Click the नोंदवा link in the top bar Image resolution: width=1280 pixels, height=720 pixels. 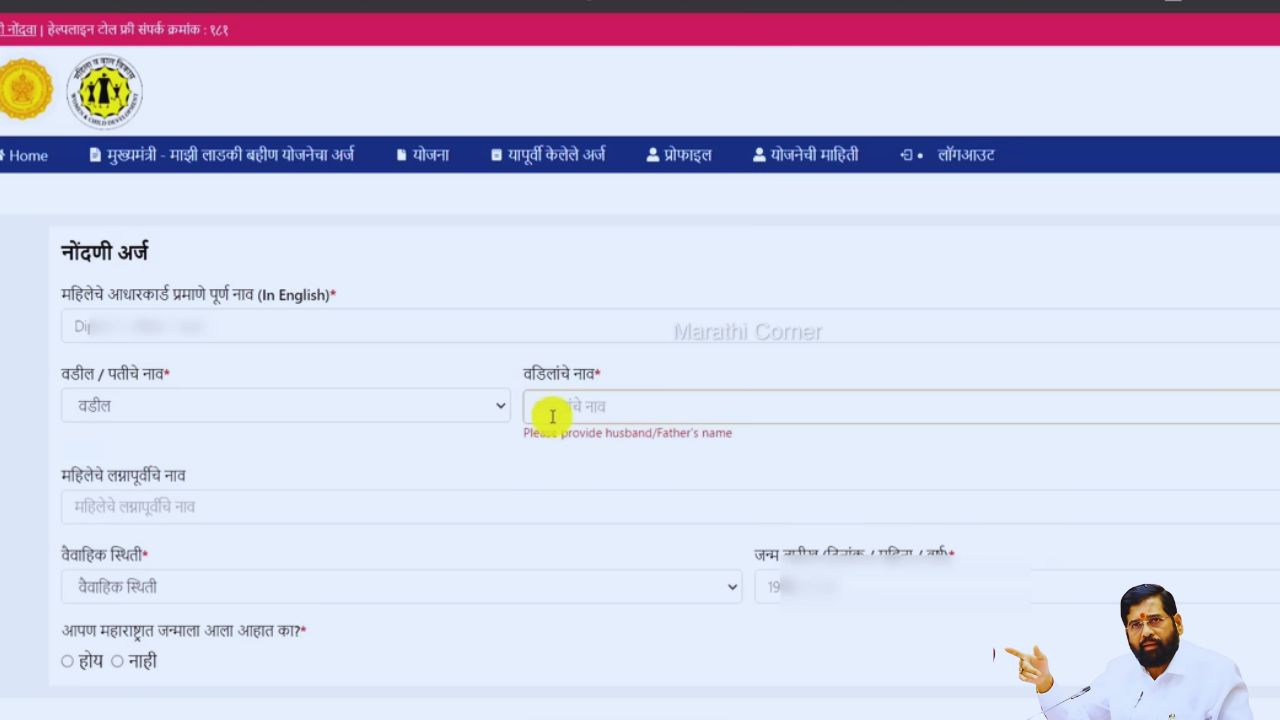click(x=18, y=30)
